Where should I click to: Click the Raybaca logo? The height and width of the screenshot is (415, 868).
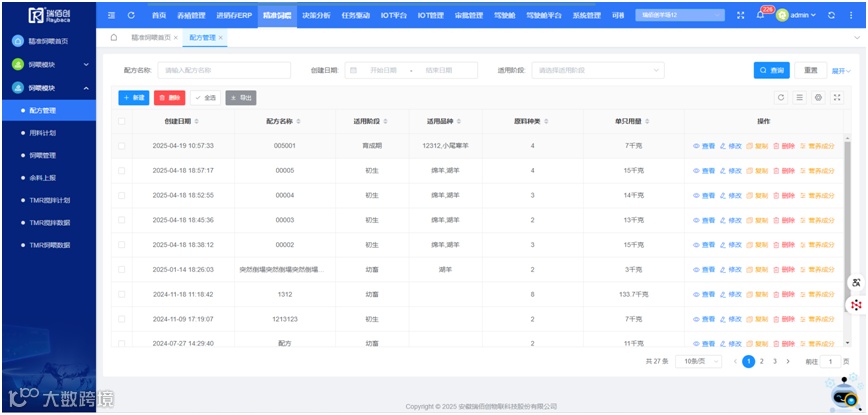click(49, 15)
